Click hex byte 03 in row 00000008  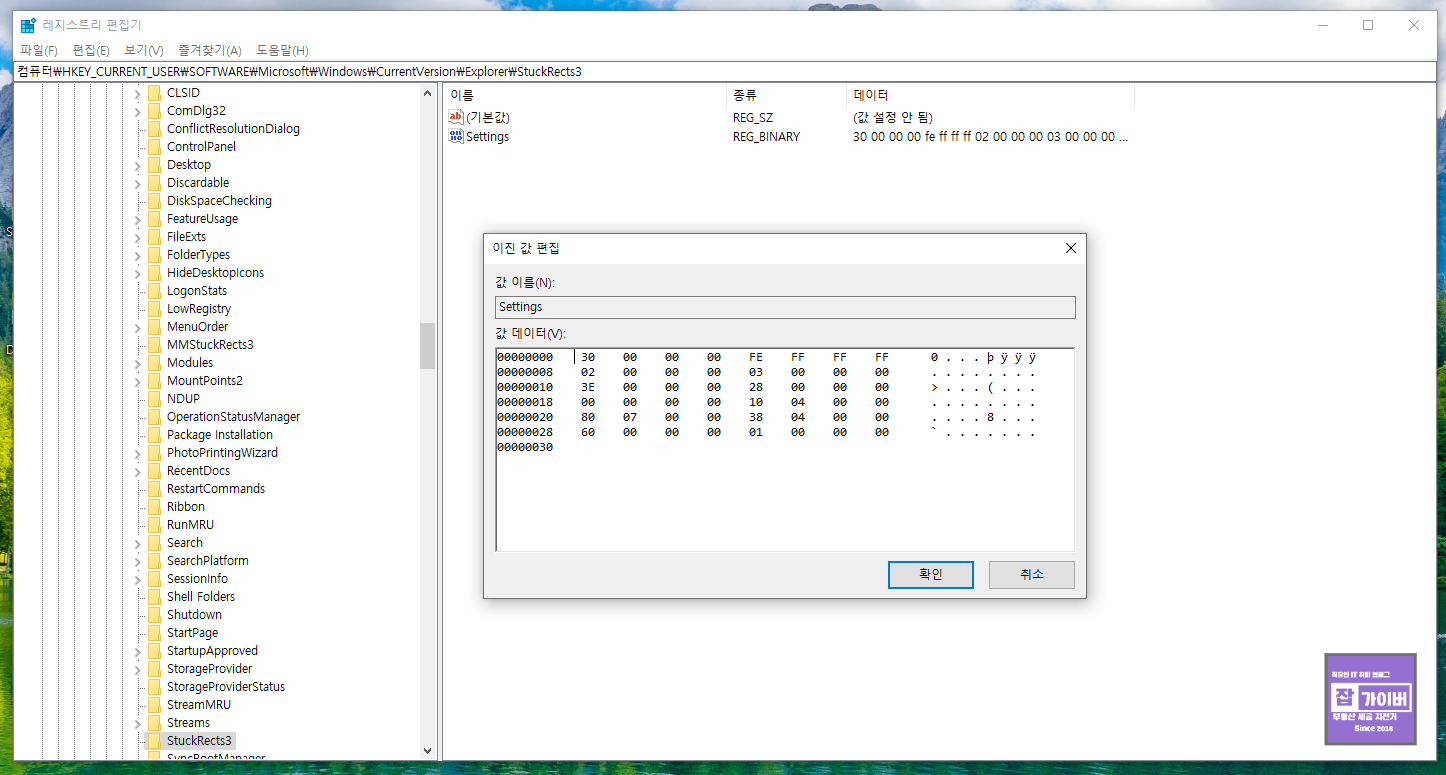pos(756,372)
